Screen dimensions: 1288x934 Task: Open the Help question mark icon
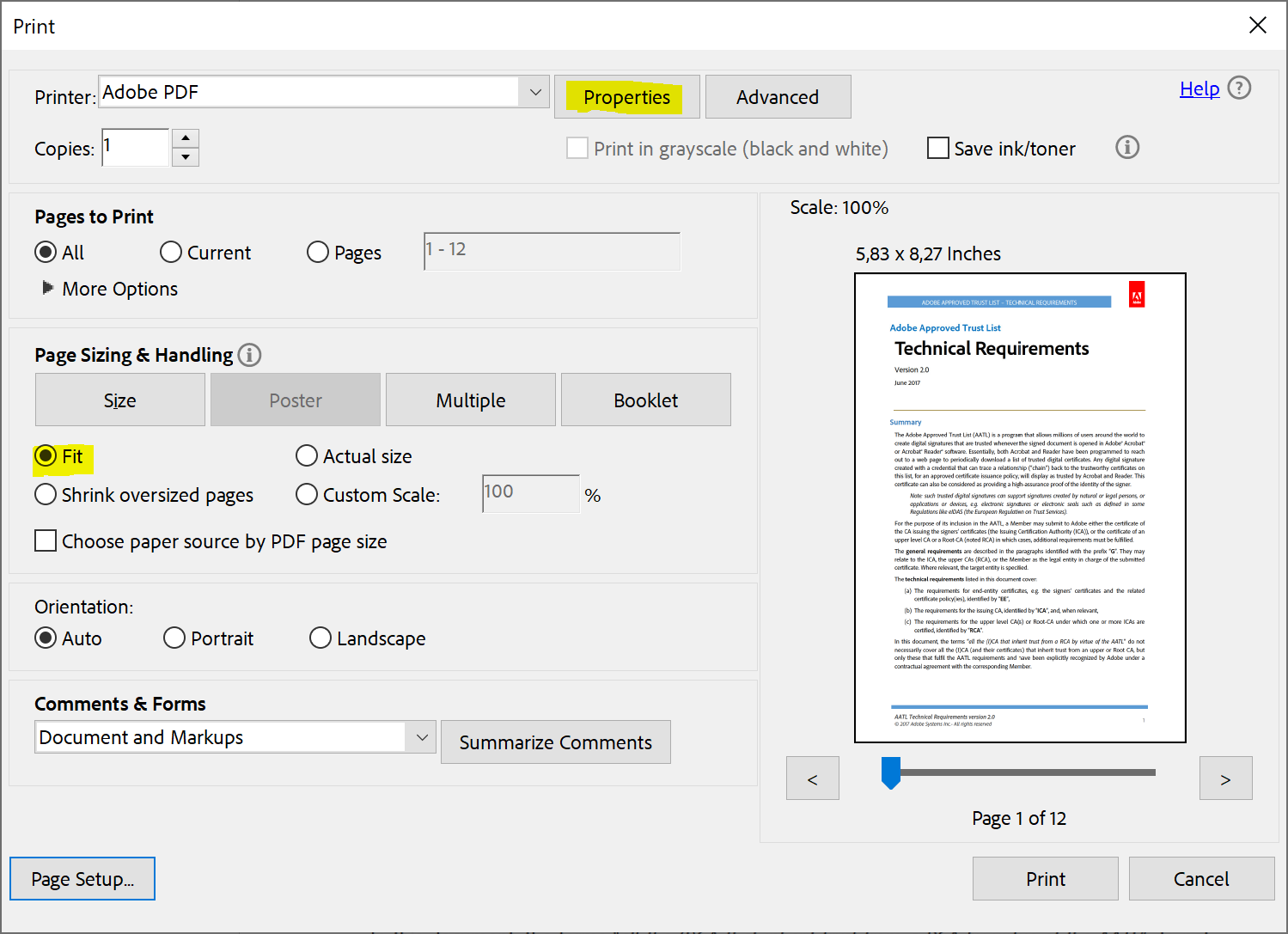1240,88
